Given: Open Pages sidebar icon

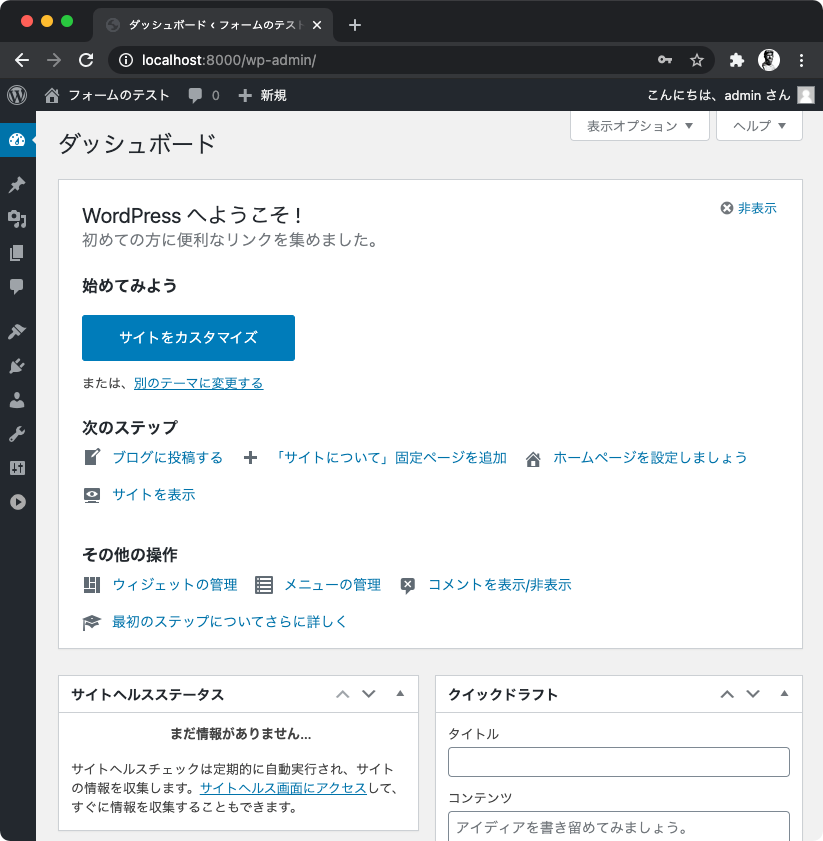Looking at the screenshot, I should (x=17, y=253).
